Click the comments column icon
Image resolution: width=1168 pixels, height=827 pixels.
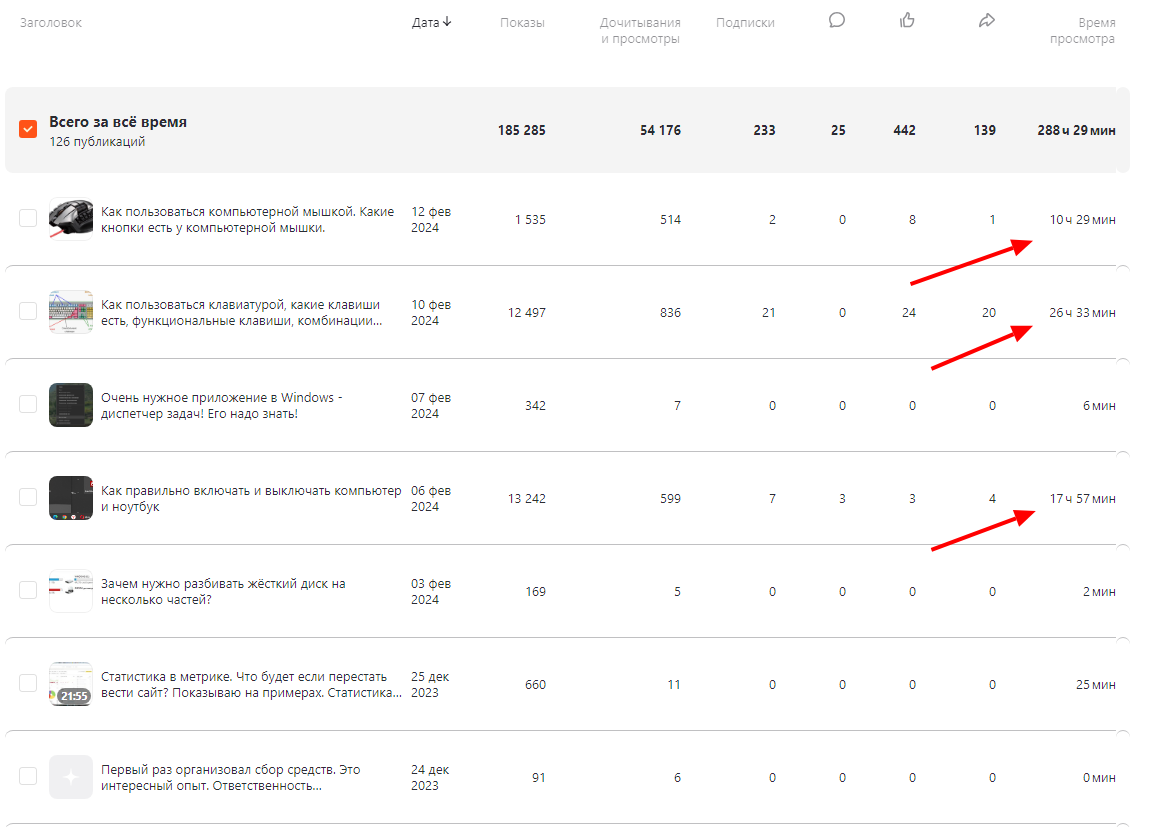click(837, 20)
